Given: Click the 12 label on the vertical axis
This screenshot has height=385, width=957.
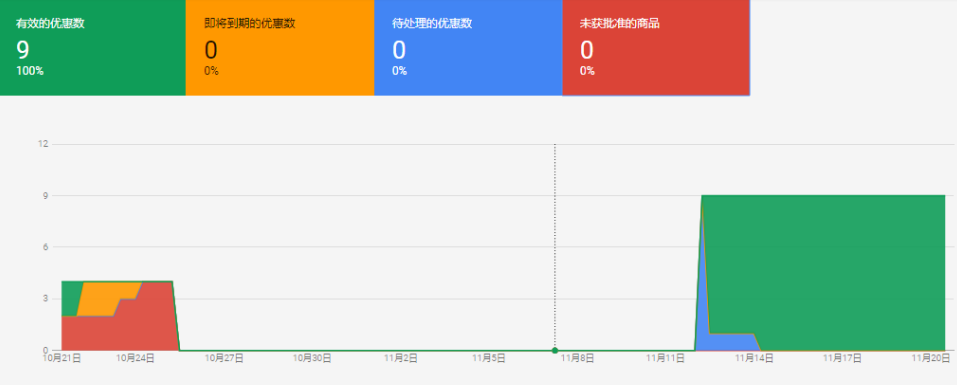Looking at the screenshot, I should click(x=43, y=144).
